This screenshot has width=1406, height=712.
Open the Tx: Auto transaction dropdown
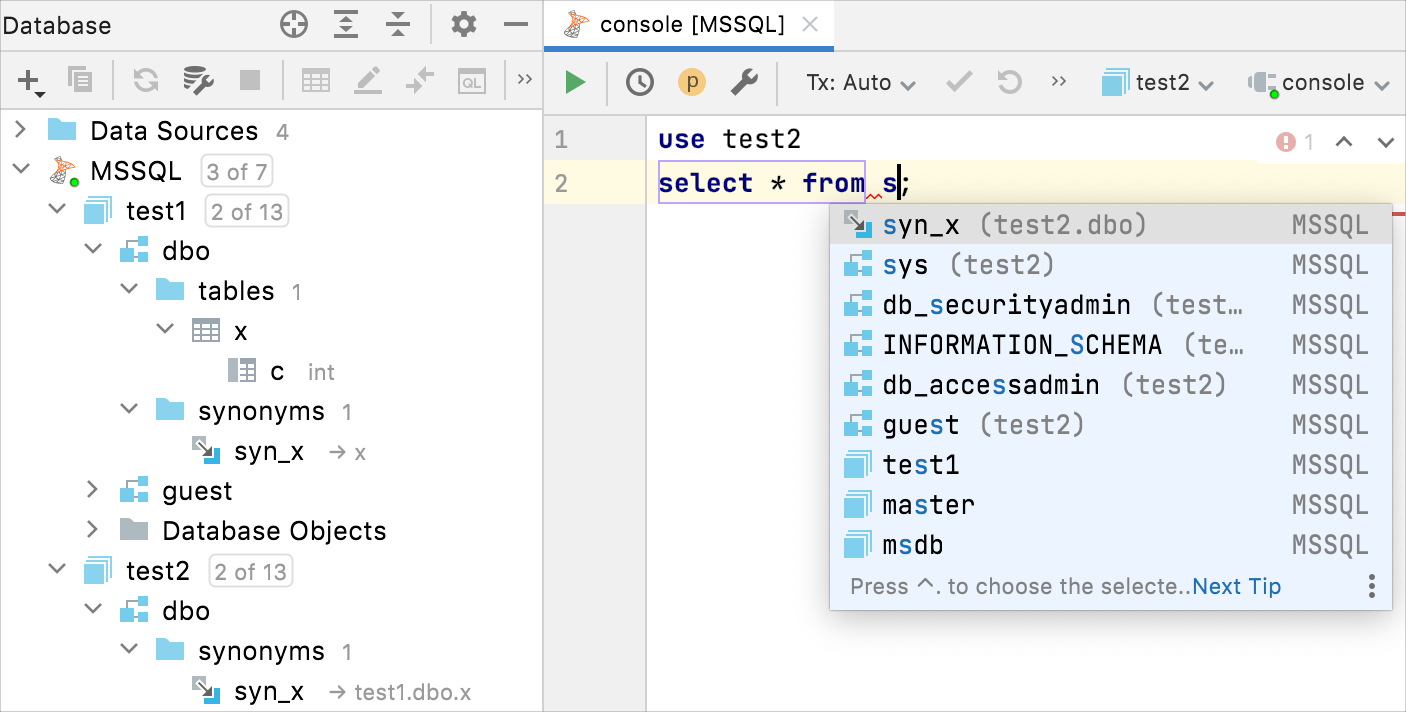861,83
